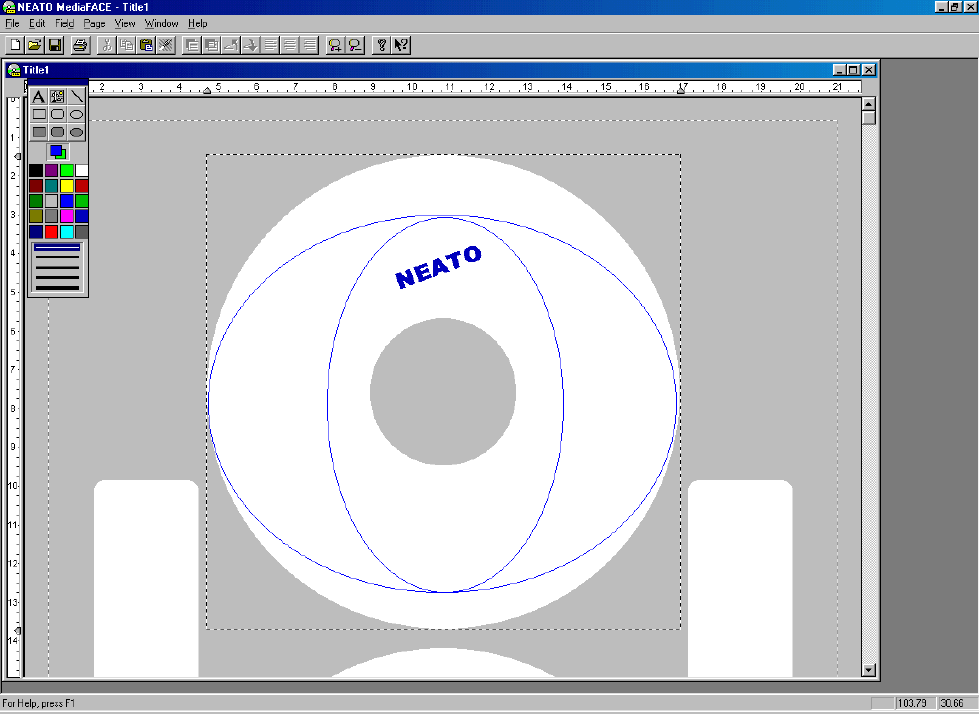Screen dimensions: 979x714
Task: Open the Window menu
Action: point(161,24)
